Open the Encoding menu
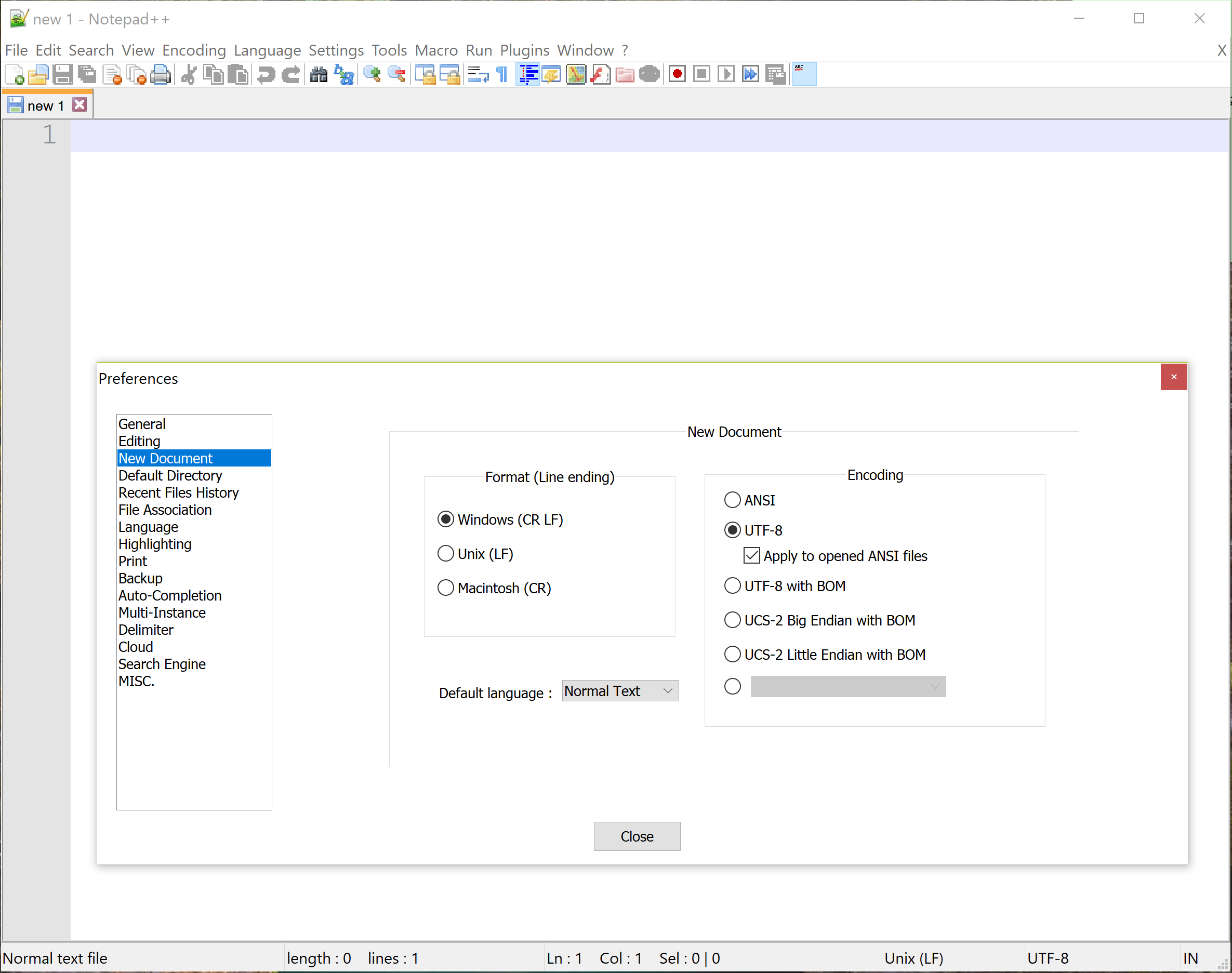This screenshot has height=973, width=1232. pyautogui.click(x=194, y=51)
